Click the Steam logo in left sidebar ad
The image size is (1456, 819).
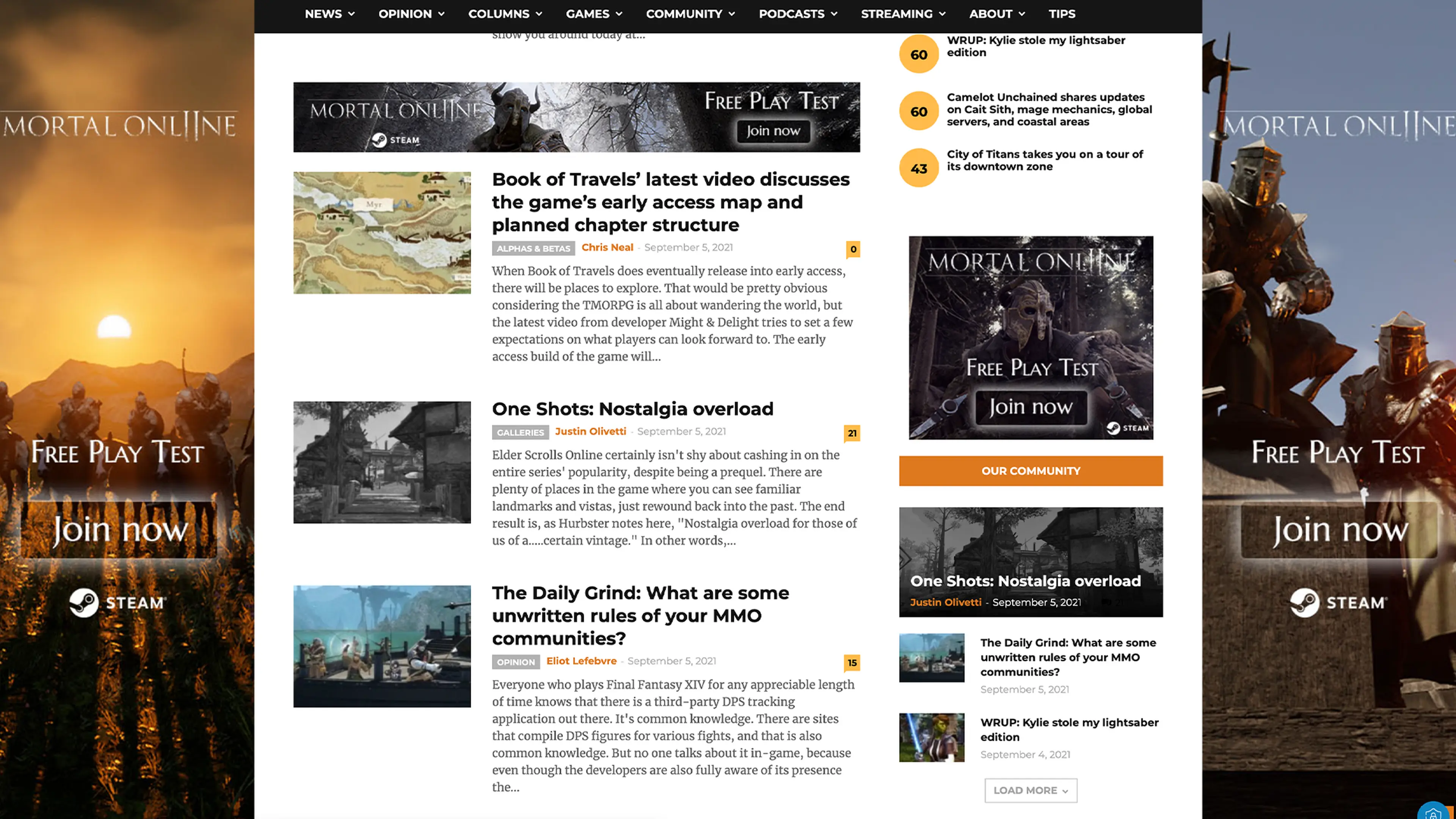tap(84, 602)
